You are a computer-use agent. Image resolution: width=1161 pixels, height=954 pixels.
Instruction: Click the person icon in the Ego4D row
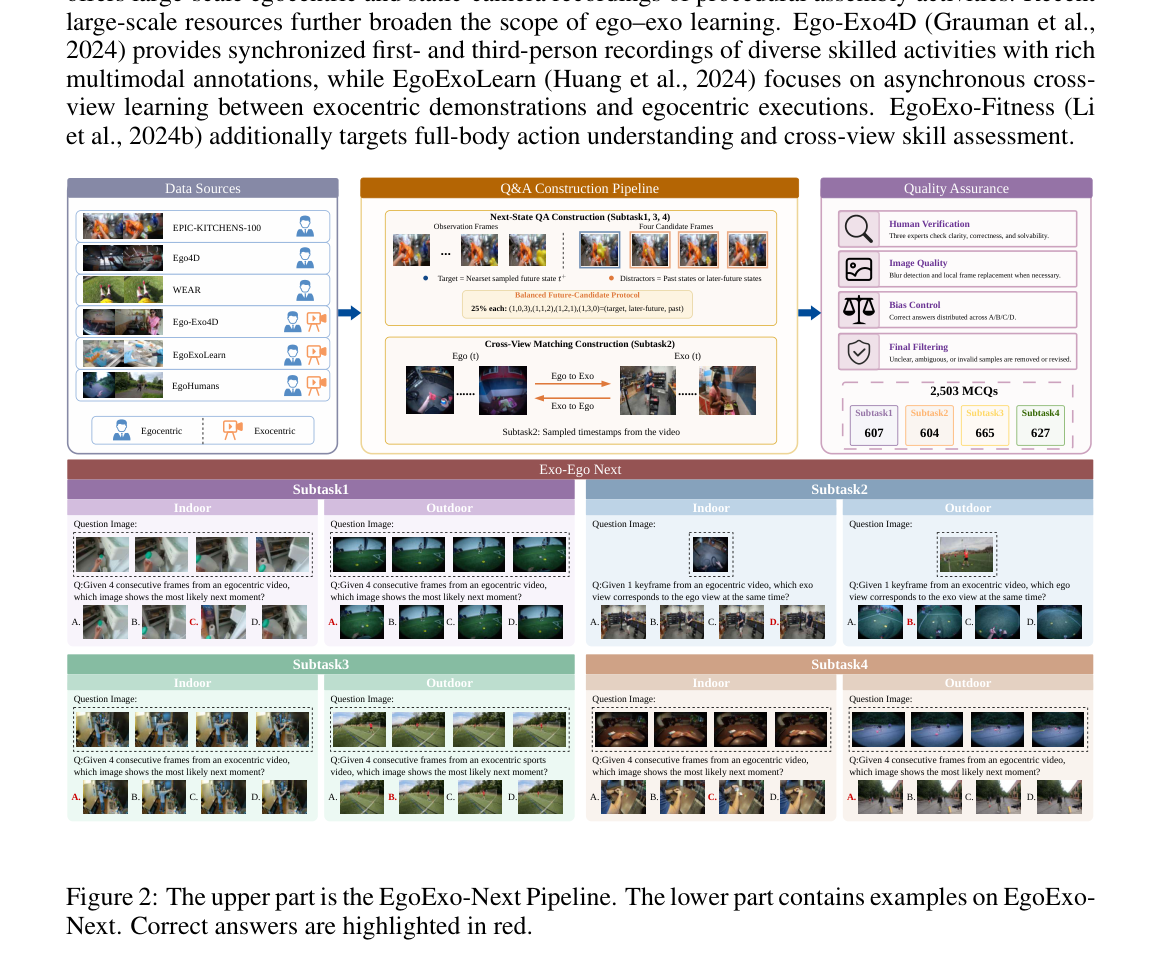click(x=304, y=258)
